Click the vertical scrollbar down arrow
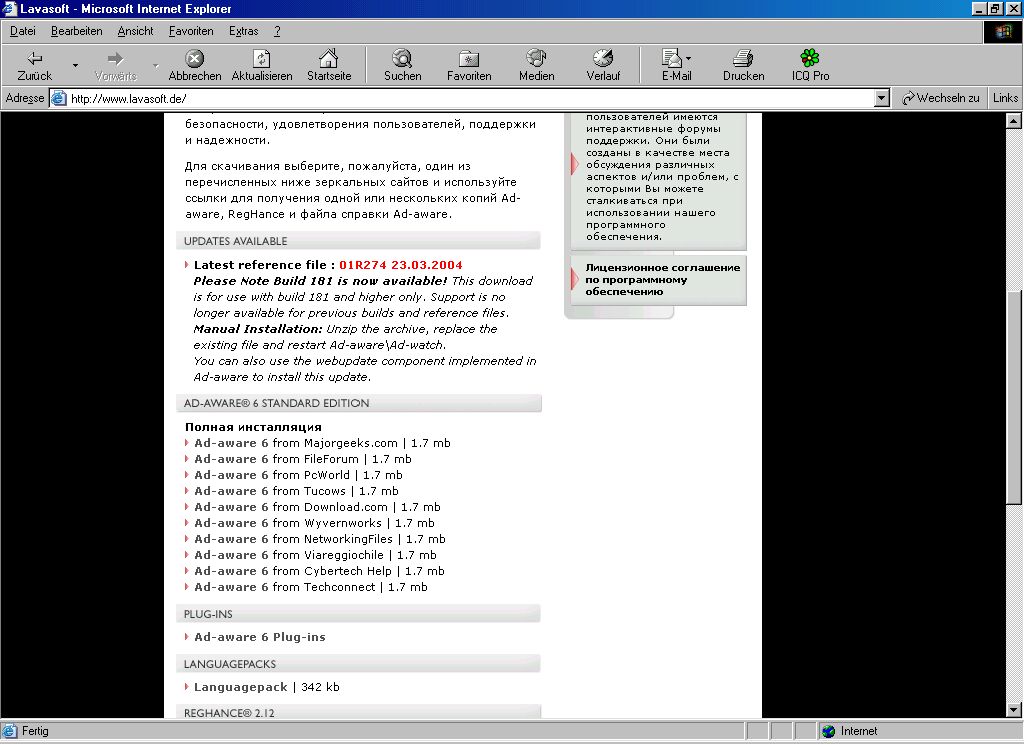 pos(1013,709)
